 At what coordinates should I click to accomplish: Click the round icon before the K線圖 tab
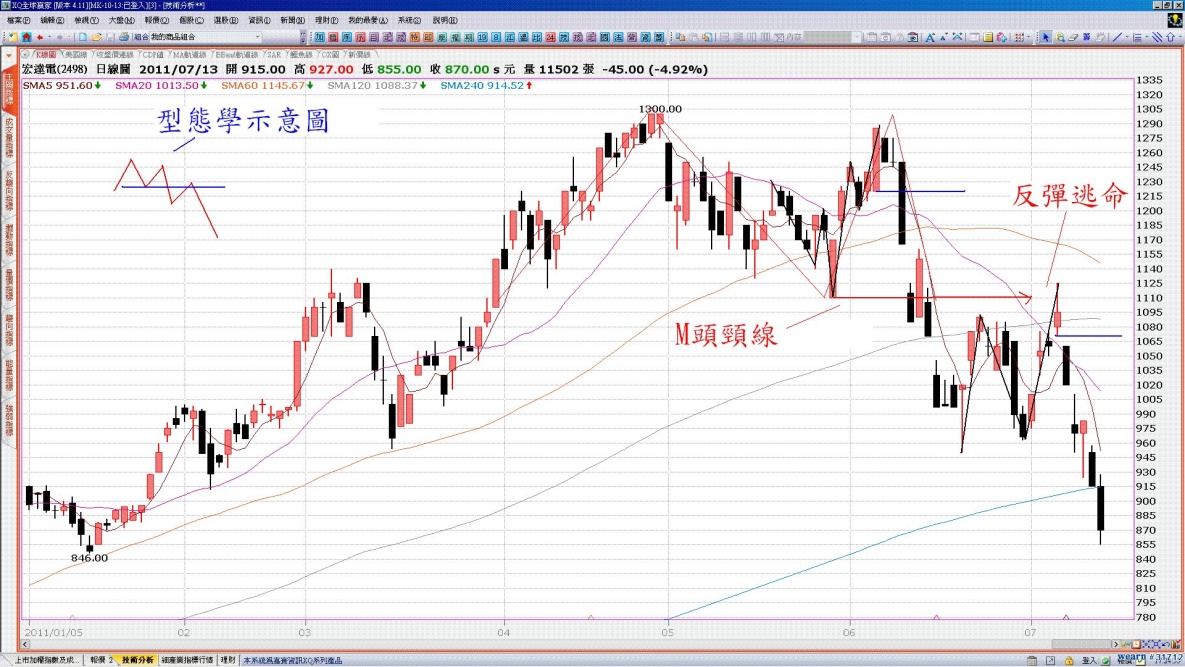pos(26,54)
